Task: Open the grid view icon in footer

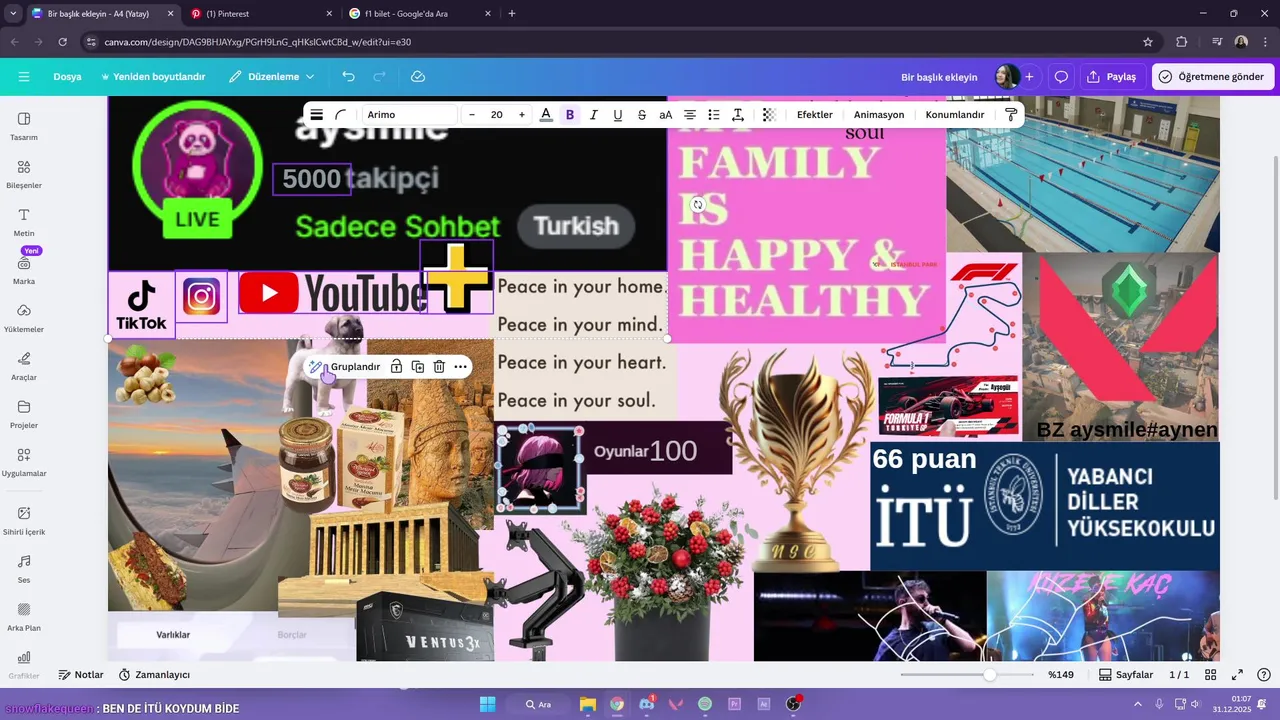Action: [1210, 675]
